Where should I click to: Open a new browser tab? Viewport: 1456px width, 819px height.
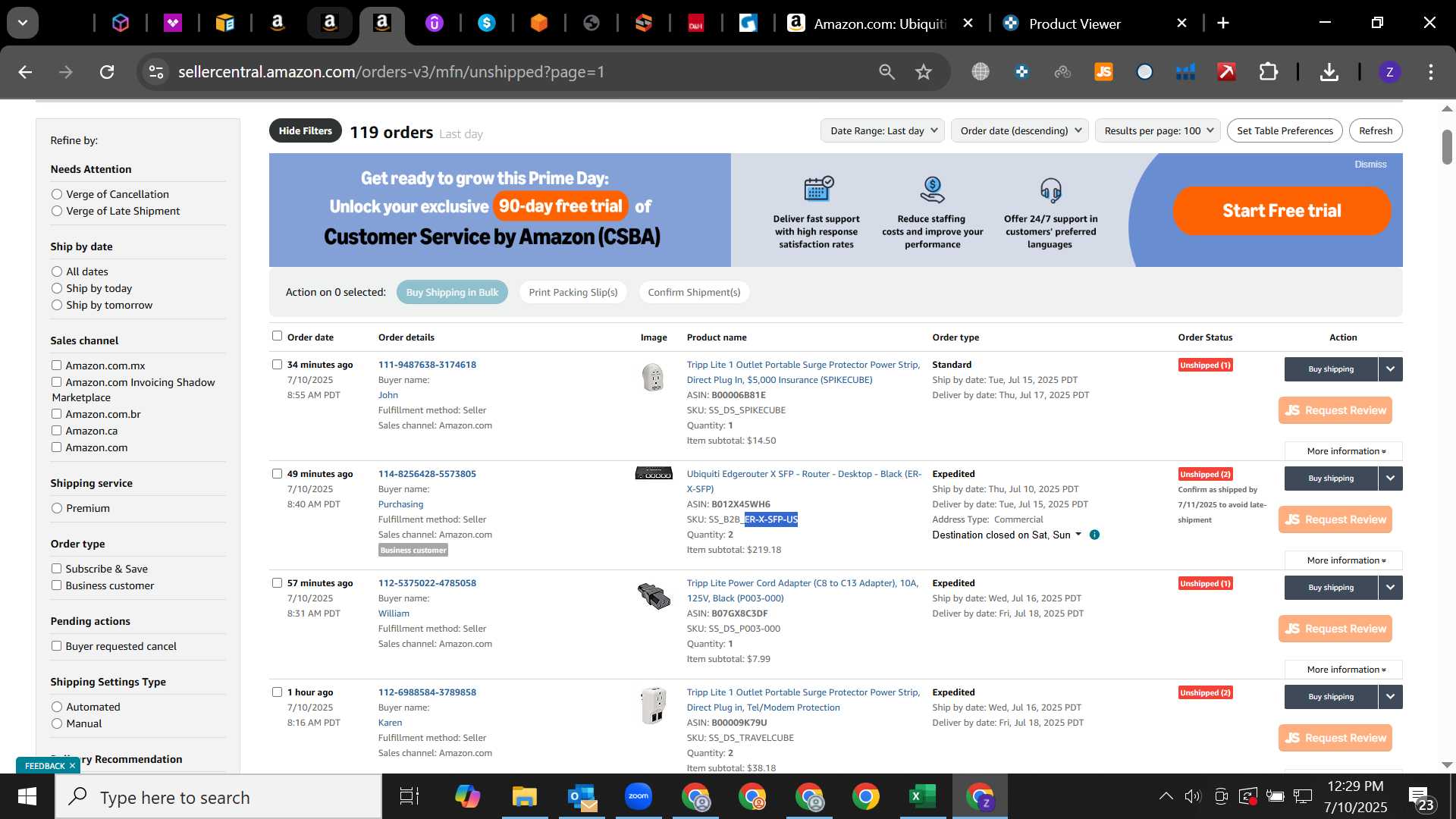[x=1222, y=24]
